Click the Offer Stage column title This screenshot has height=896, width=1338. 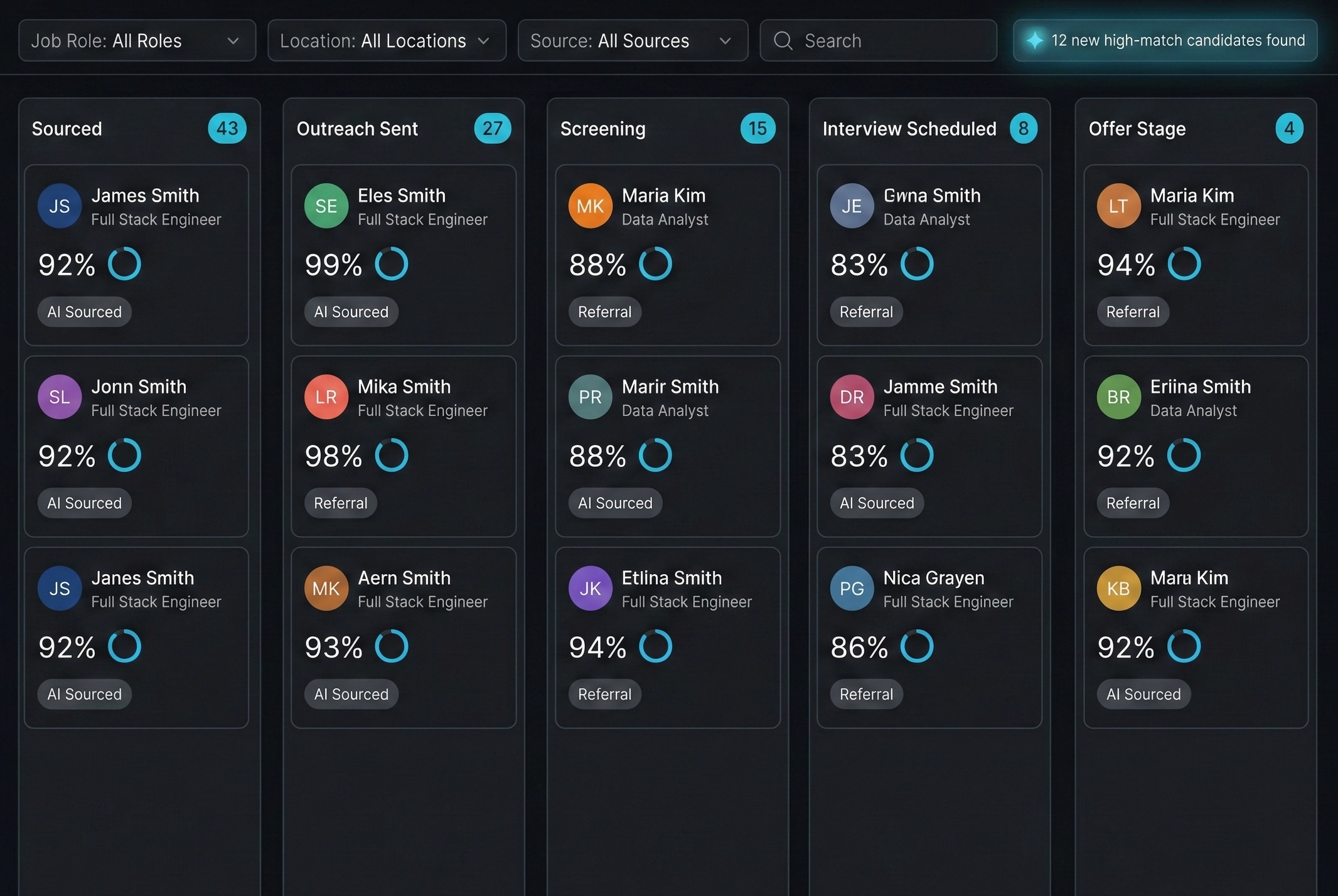pos(1137,129)
